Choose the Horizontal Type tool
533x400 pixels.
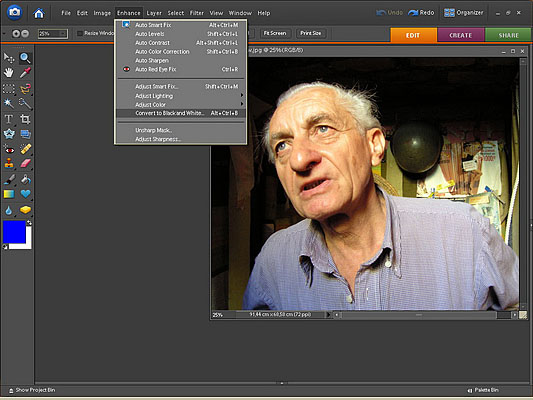[x=9, y=119]
